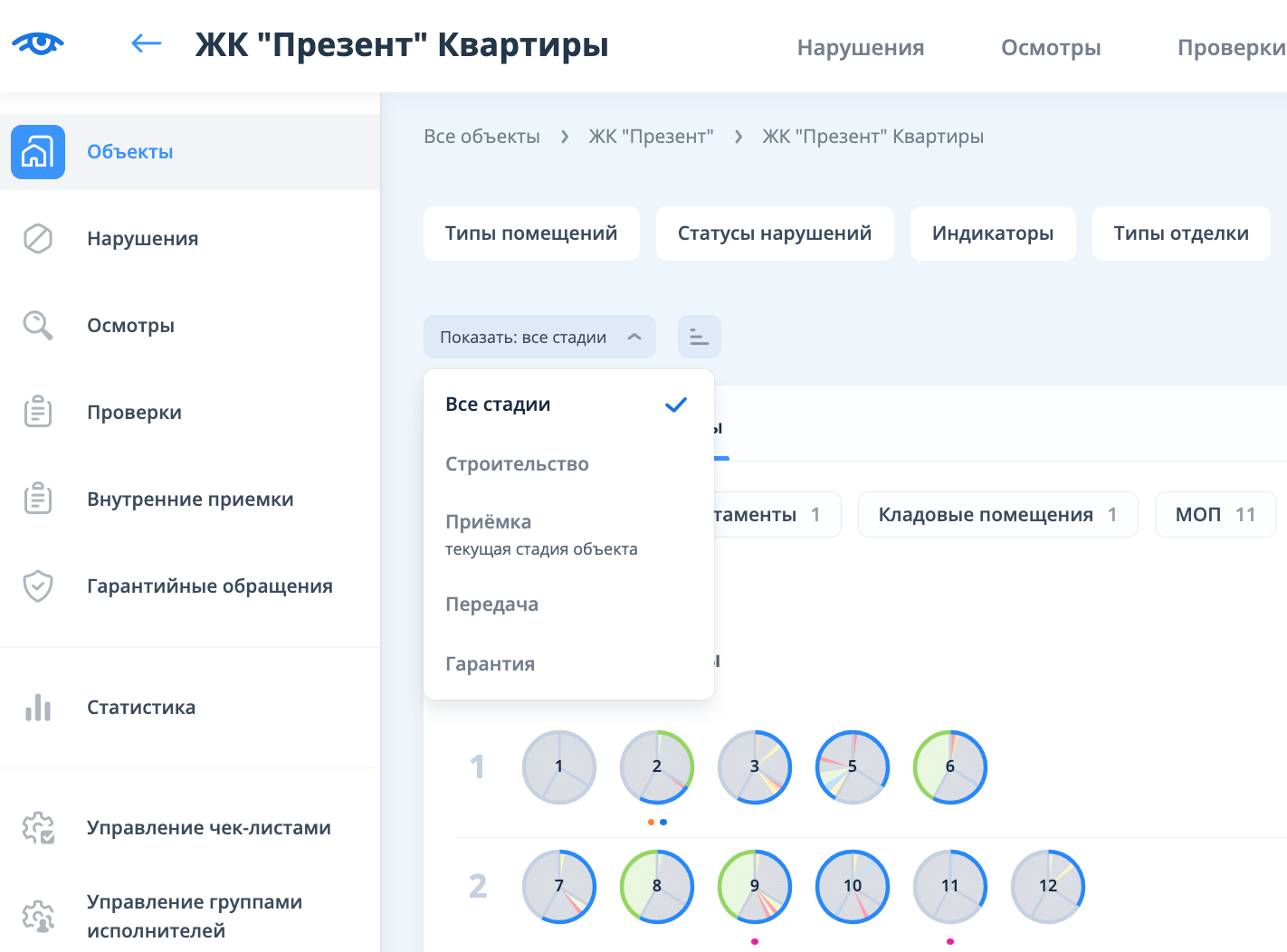1287x952 pixels.
Task: Switch to Осмотры top tab
Action: coord(1050,47)
